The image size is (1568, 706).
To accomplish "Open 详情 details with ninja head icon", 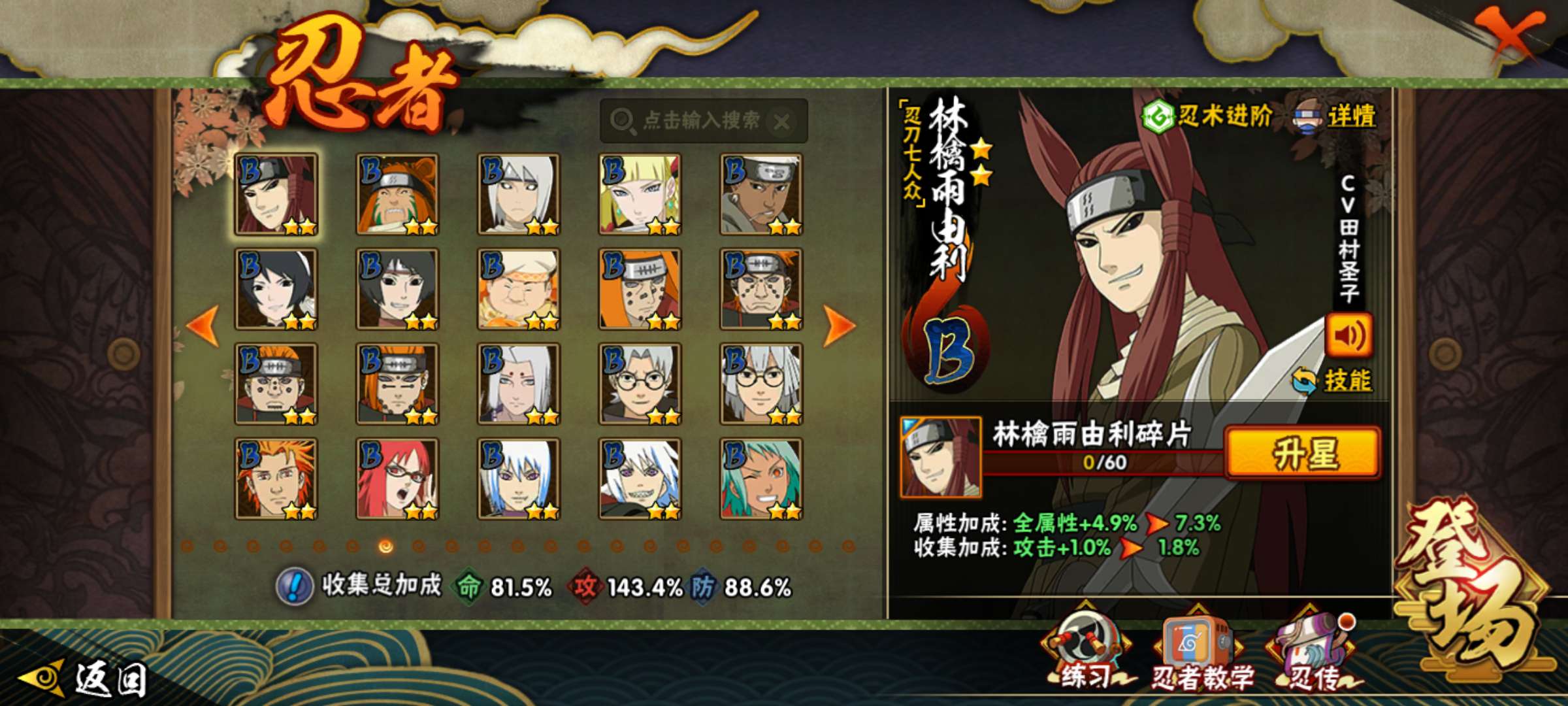I will click(x=1335, y=116).
